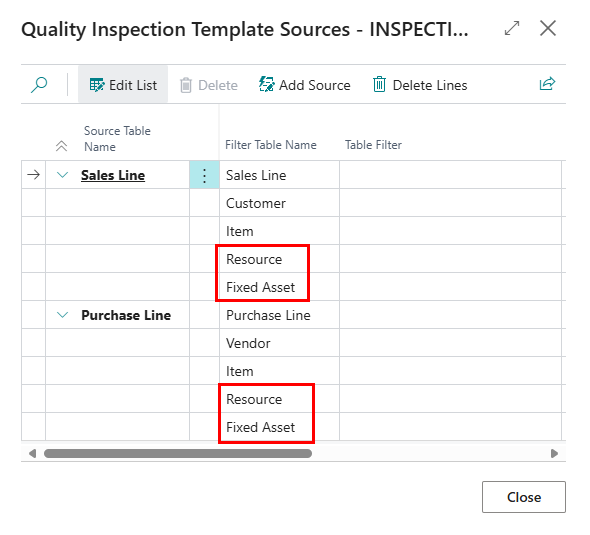Click the scrollbar right arrow

554,453
